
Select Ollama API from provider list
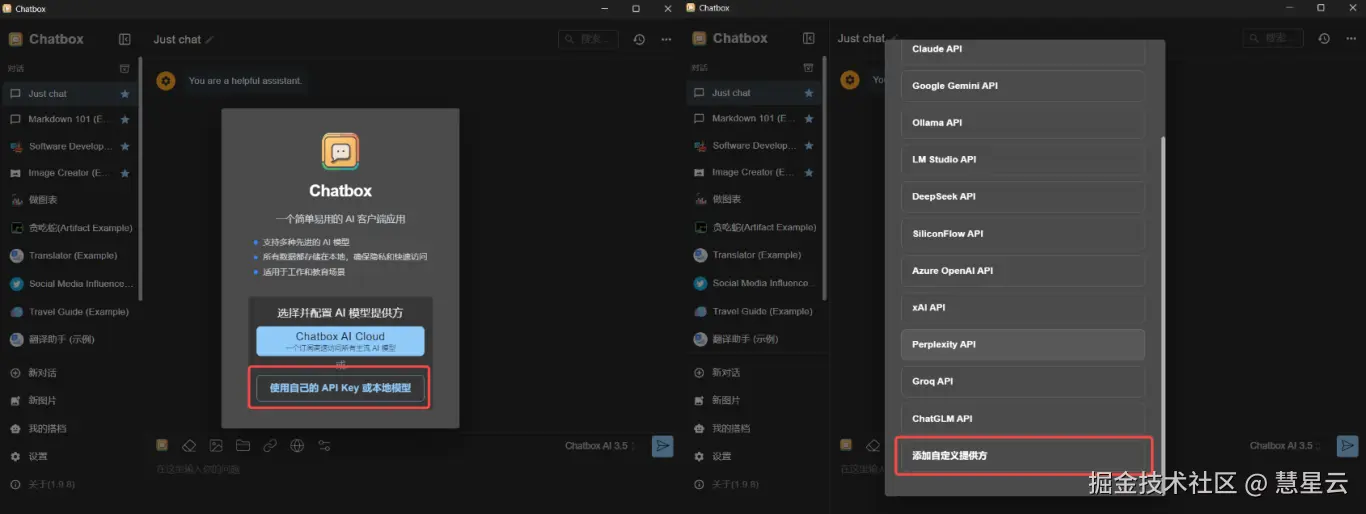click(x=1022, y=123)
